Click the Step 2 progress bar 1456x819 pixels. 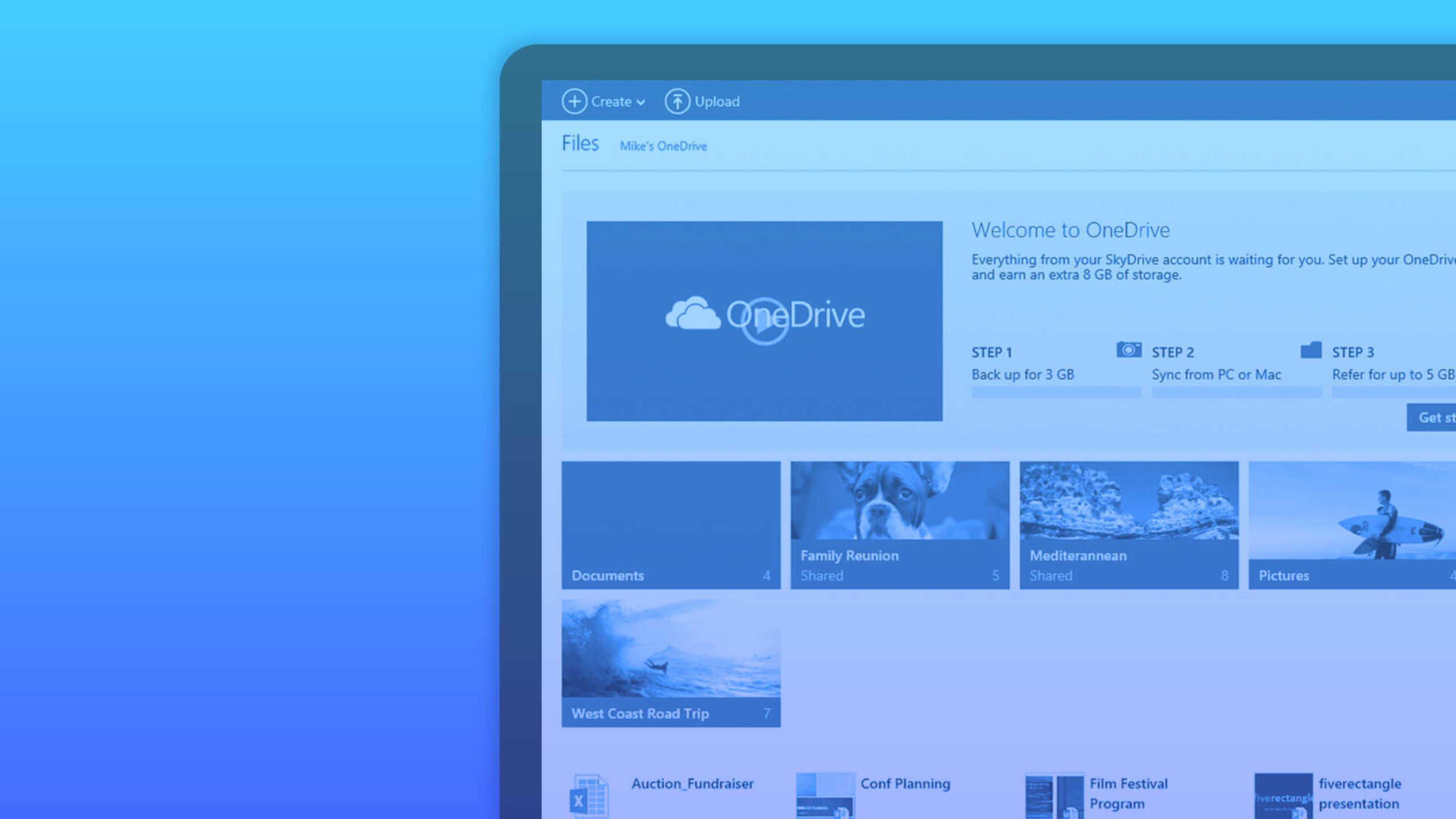[x=1236, y=392]
